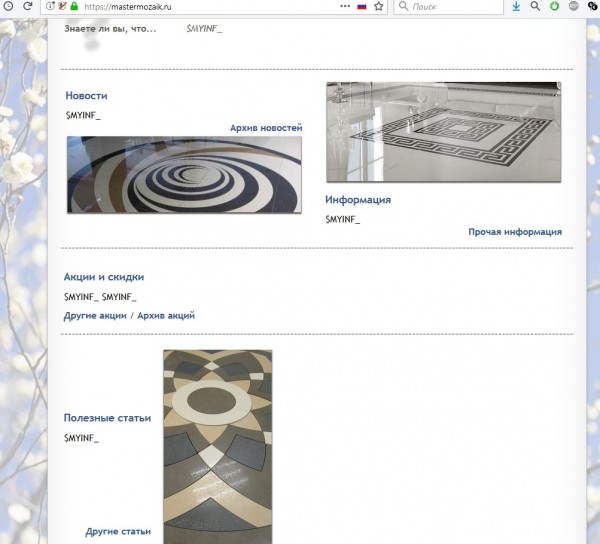Open the Новости heading link
The width and height of the screenshot is (600, 544).
coord(86,96)
